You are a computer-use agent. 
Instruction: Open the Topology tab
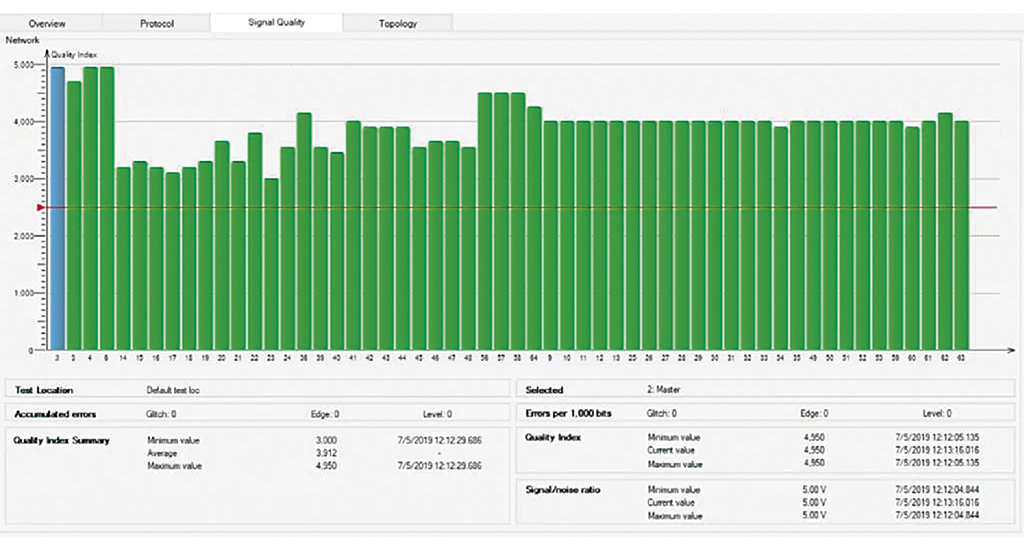pyautogui.click(x=398, y=23)
